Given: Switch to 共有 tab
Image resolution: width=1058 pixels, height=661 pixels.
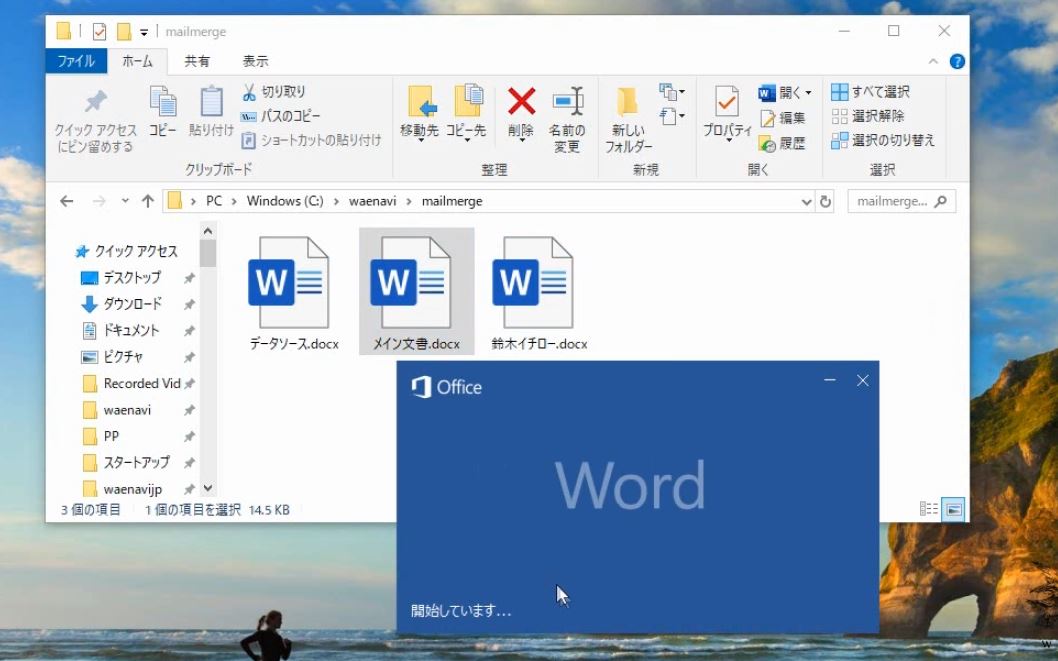Looking at the screenshot, I should [197, 61].
